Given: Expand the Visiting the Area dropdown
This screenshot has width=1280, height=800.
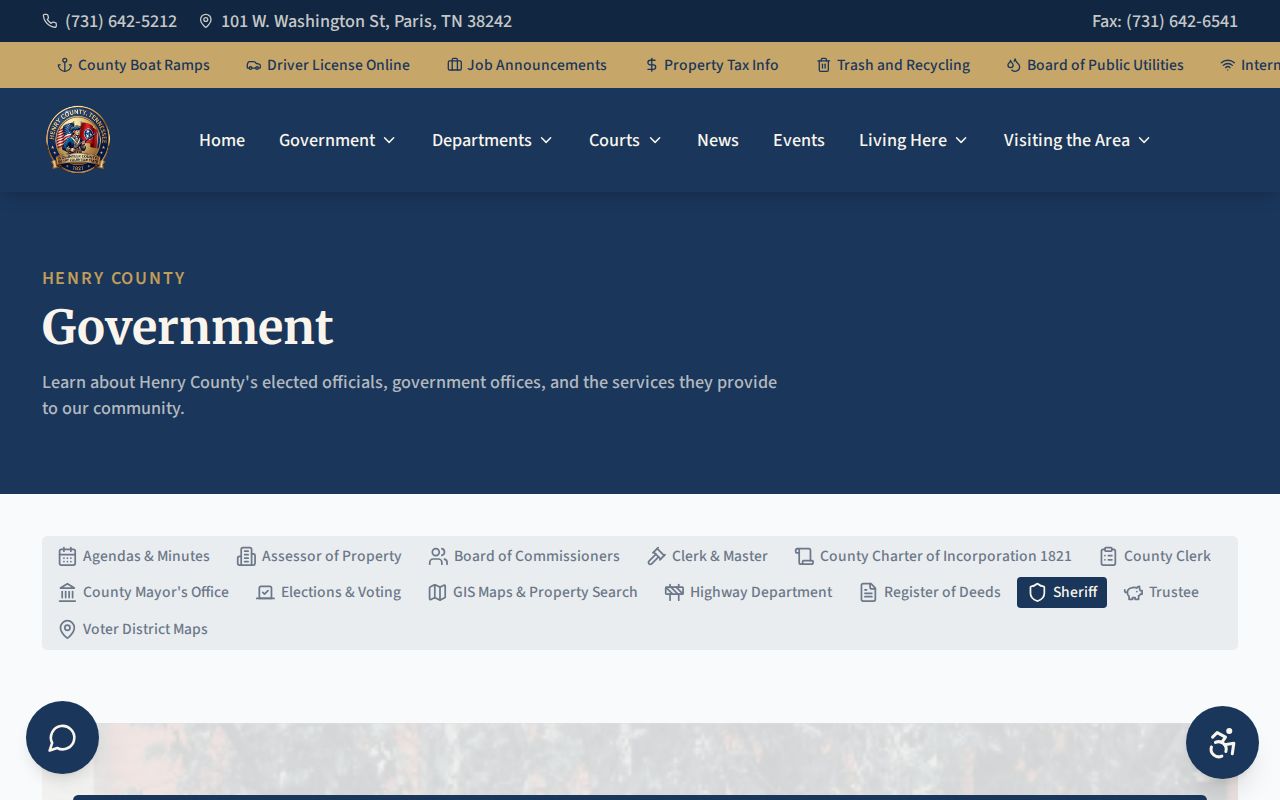Looking at the screenshot, I should [1077, 140].
